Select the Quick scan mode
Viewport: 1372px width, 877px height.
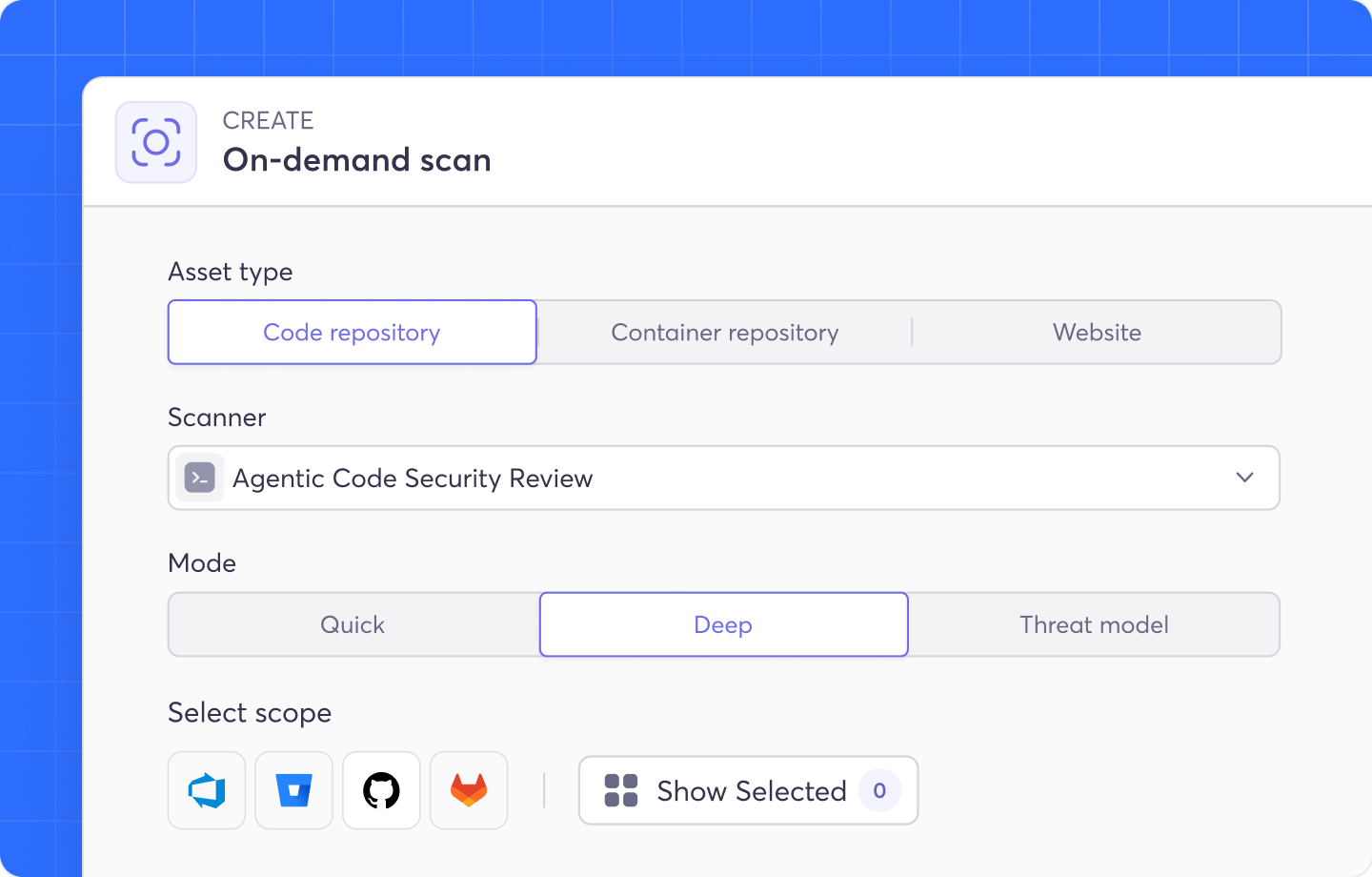353,625
